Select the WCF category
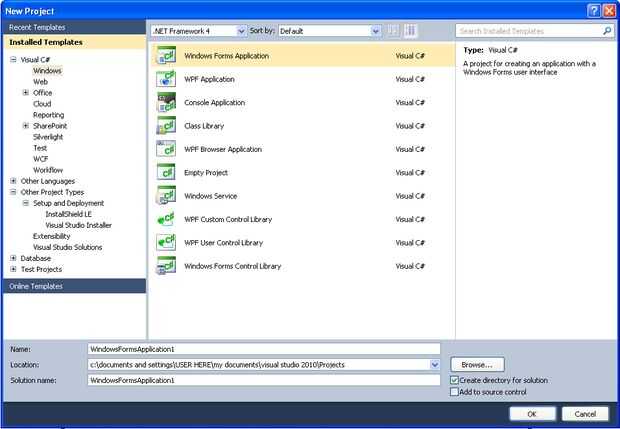Viewport: 620px width, 429px height. 40,159
